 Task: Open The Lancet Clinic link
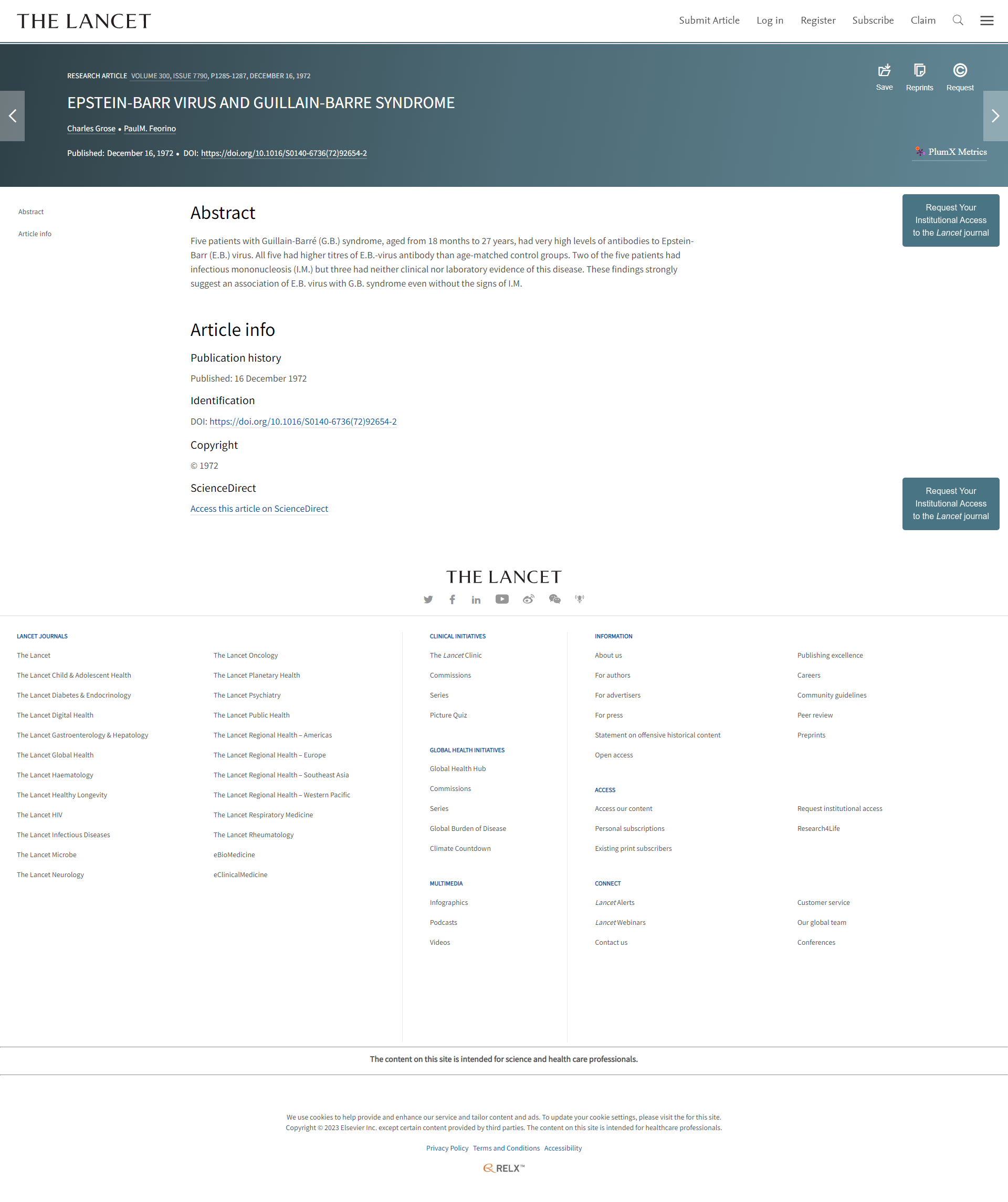click(x=456, y=656)
